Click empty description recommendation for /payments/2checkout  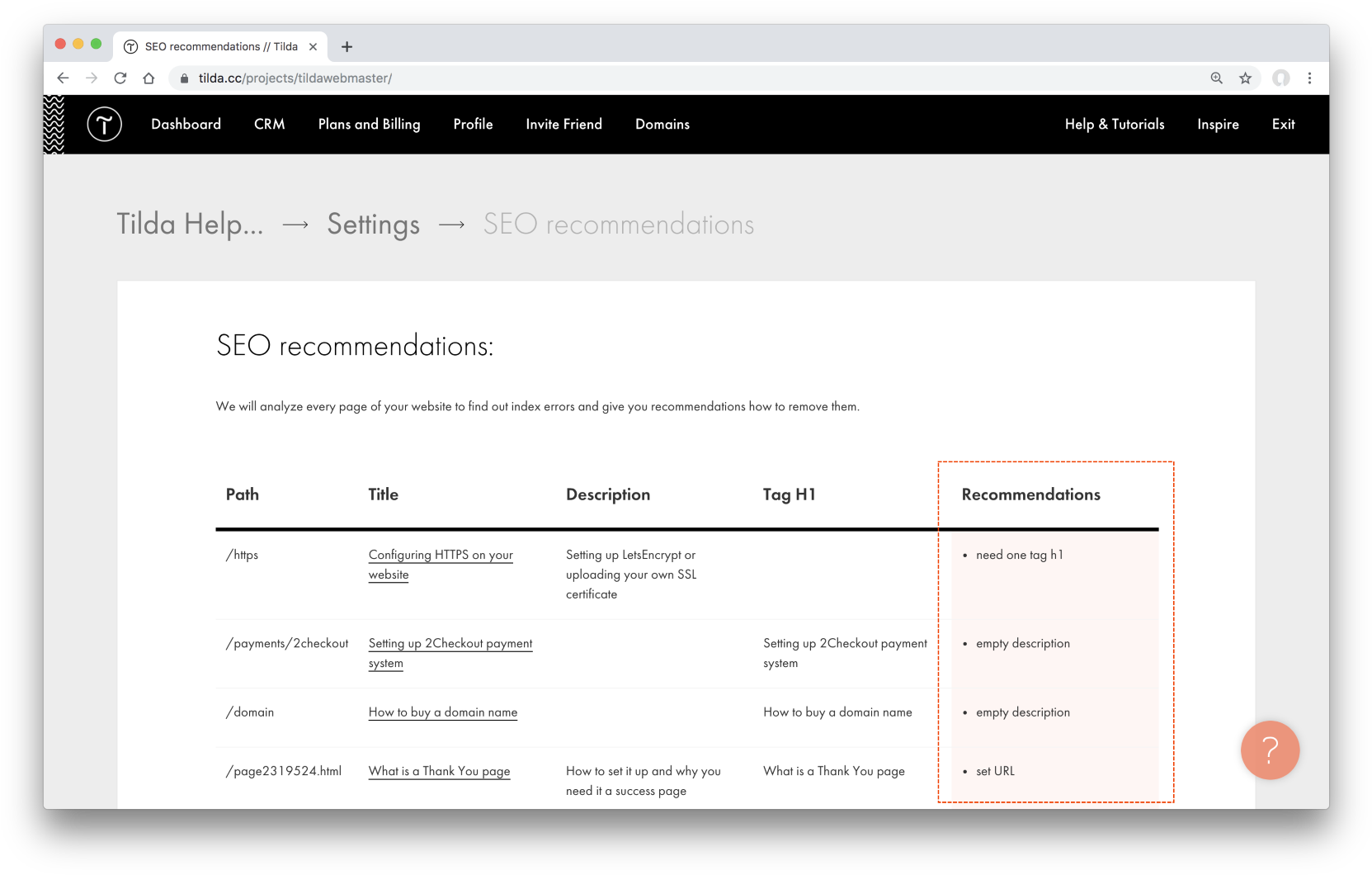click(x=1023, y=643)
